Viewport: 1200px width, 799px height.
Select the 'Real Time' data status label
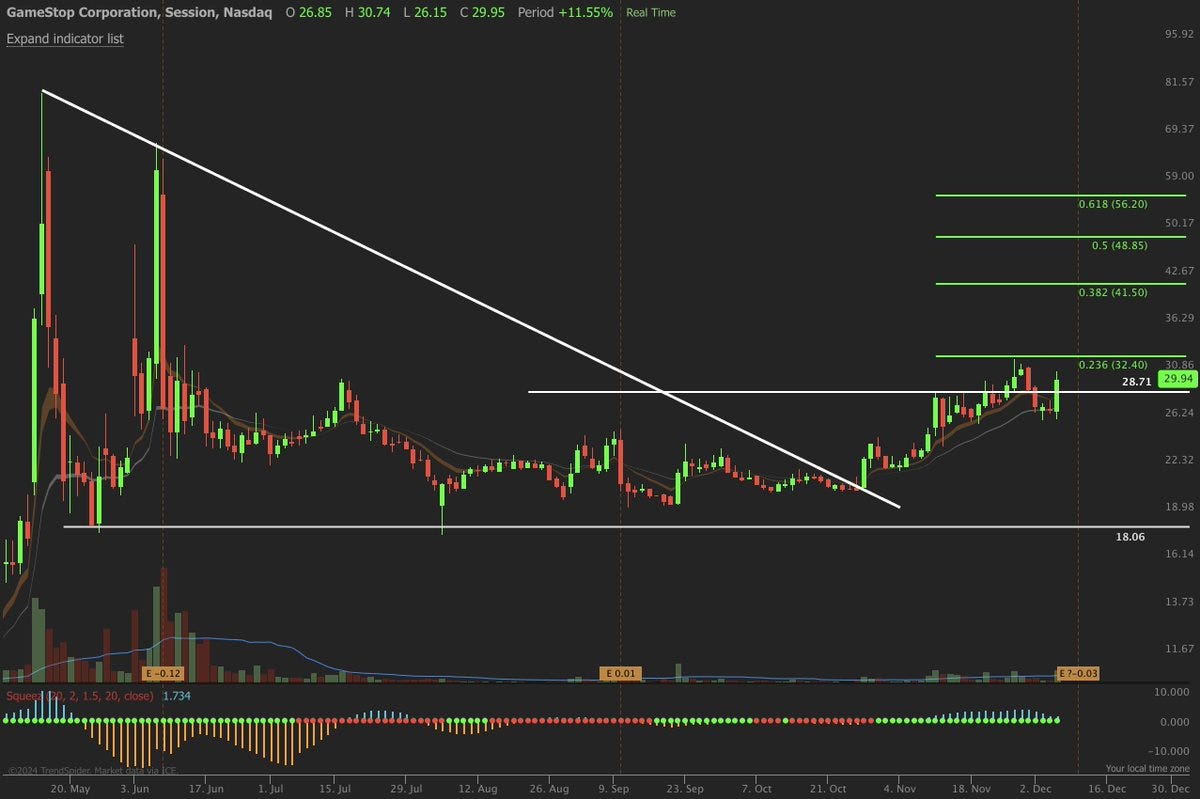pyautogui.click(x=650, y=13)
